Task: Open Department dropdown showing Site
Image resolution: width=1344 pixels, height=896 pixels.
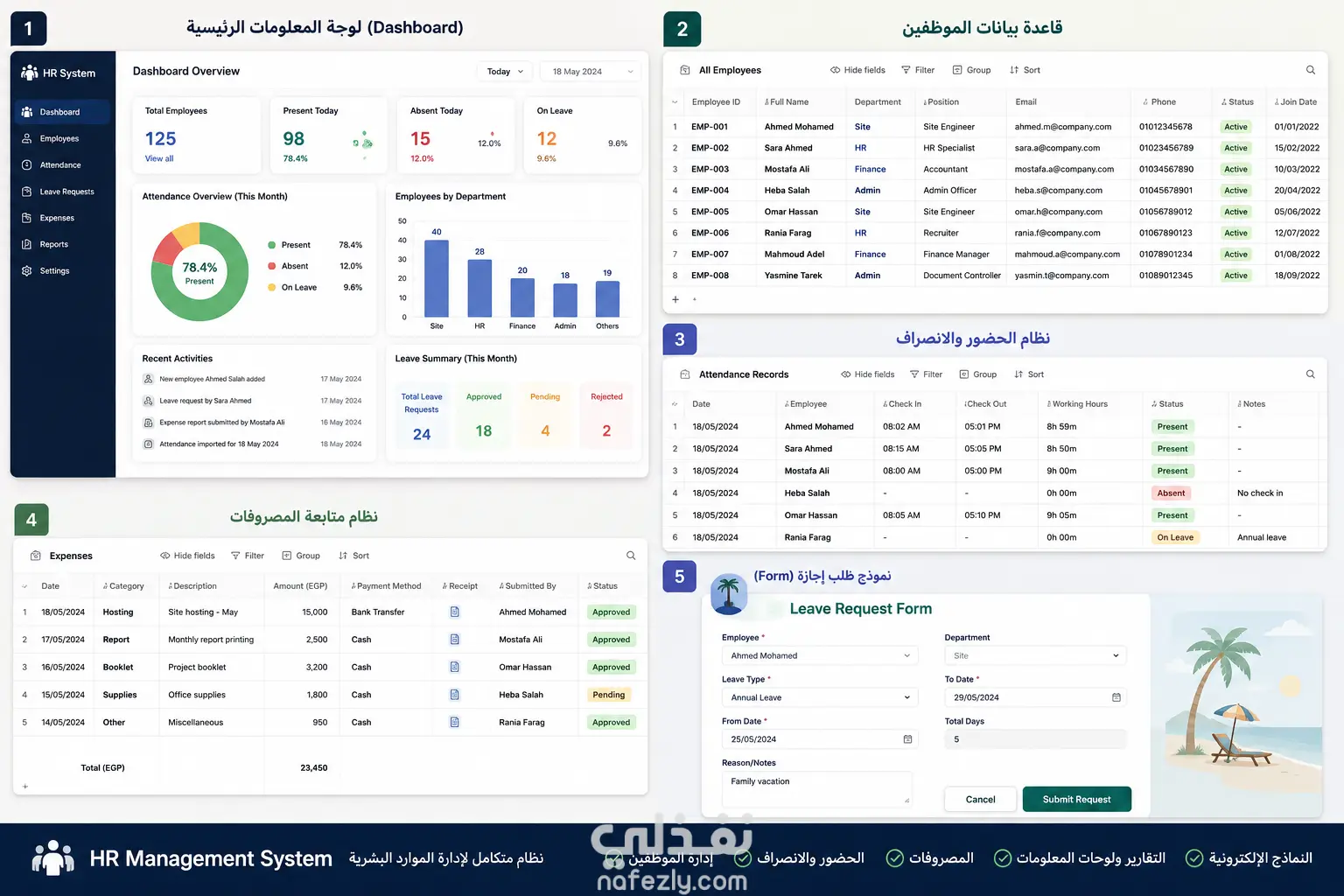Action: click(1035, 655)
